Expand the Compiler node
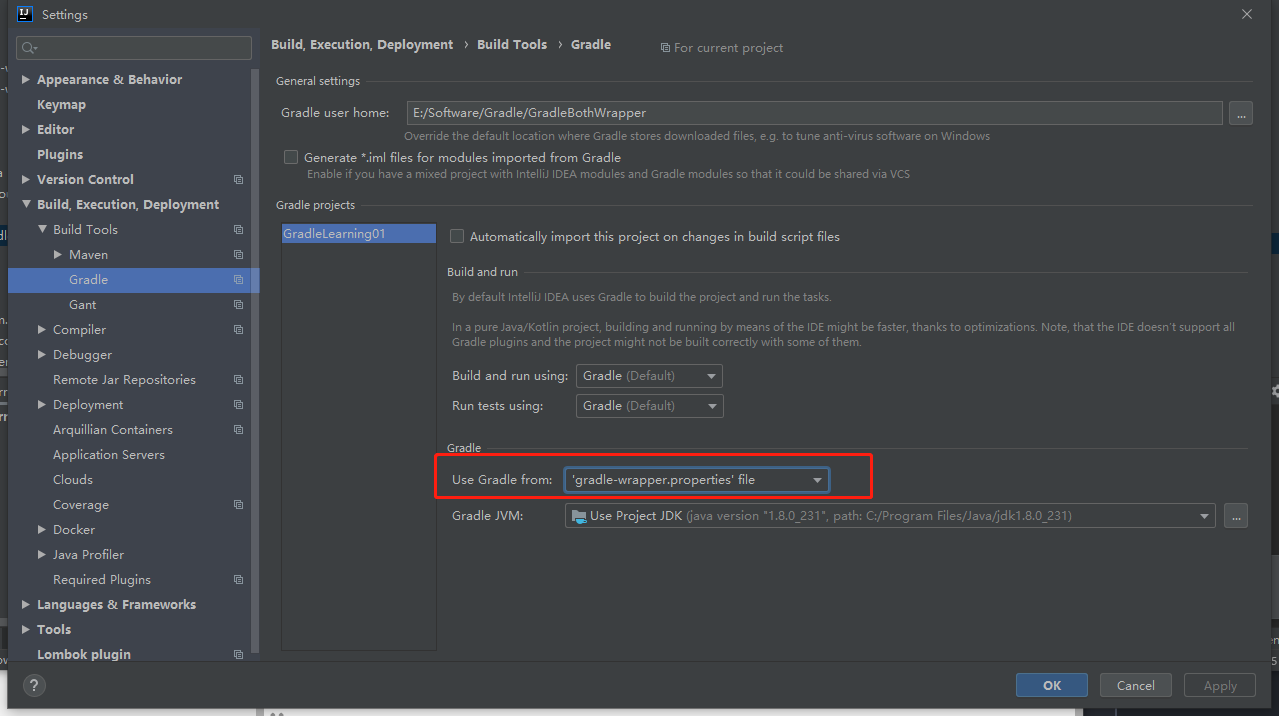The width and height of the screenshot is (1279, 716). click(x=42, y=330)
